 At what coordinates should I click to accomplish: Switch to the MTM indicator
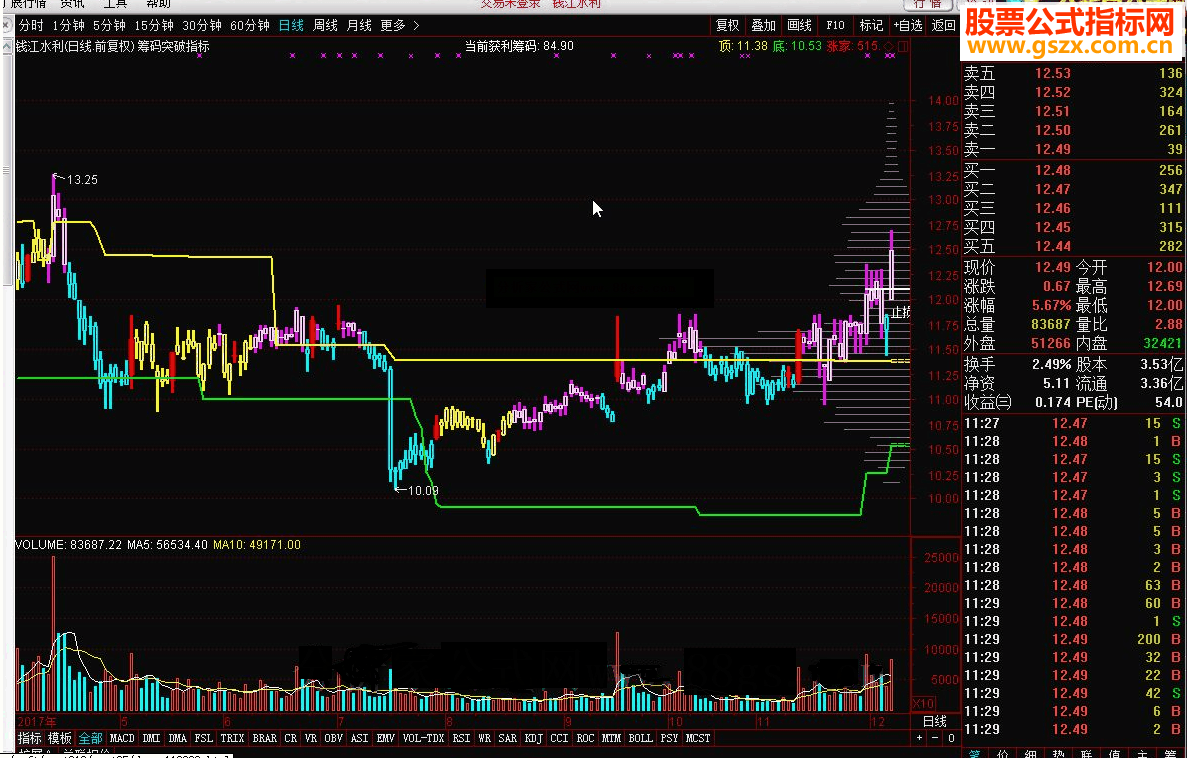[611, 738]
